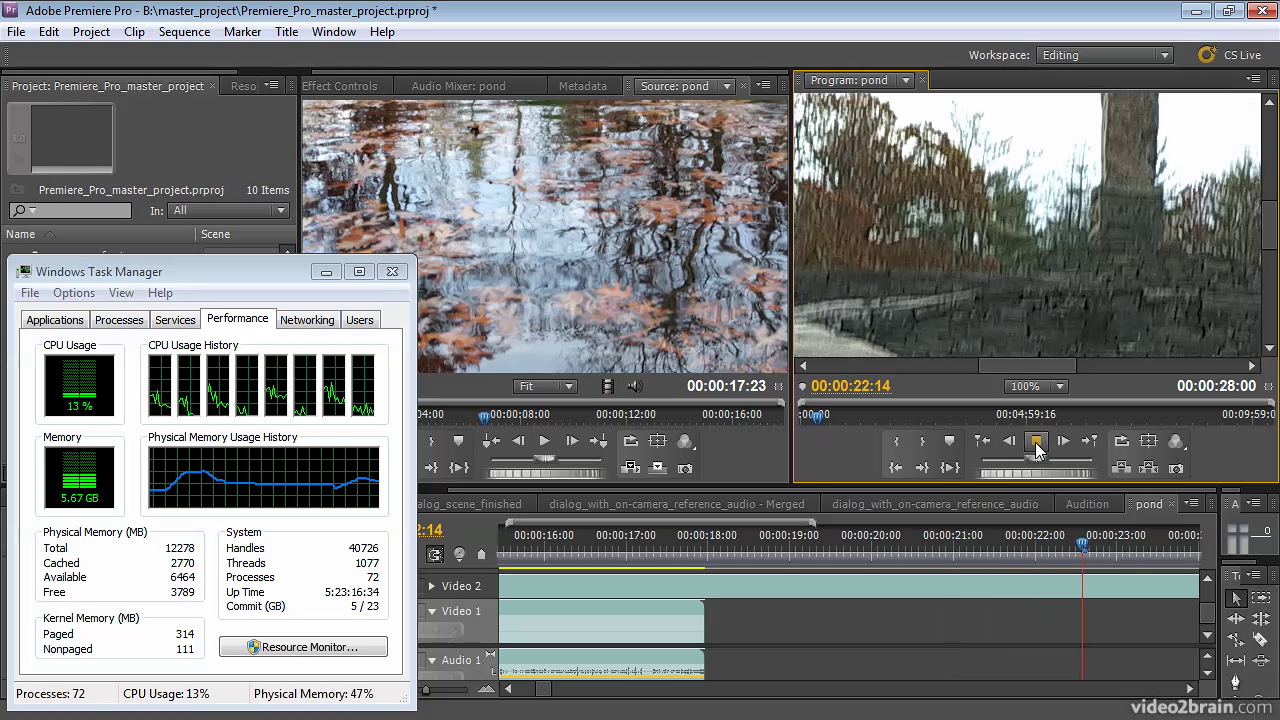This screenshot has height=720, width=1280.
Task: Step forward one frame in Program monitor
Action: [x=1063, y=441]
